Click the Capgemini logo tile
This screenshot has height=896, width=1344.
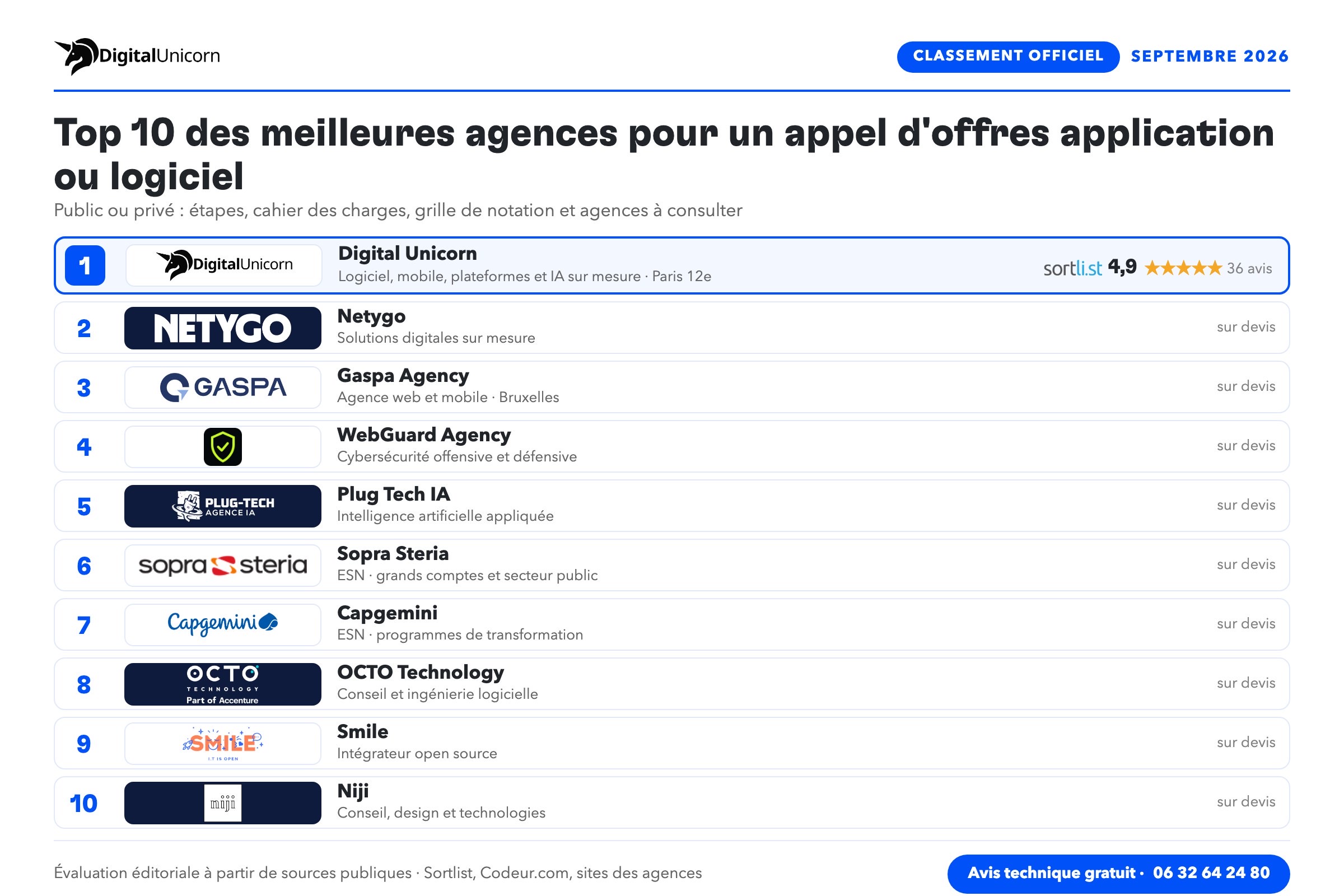point(223,624)
